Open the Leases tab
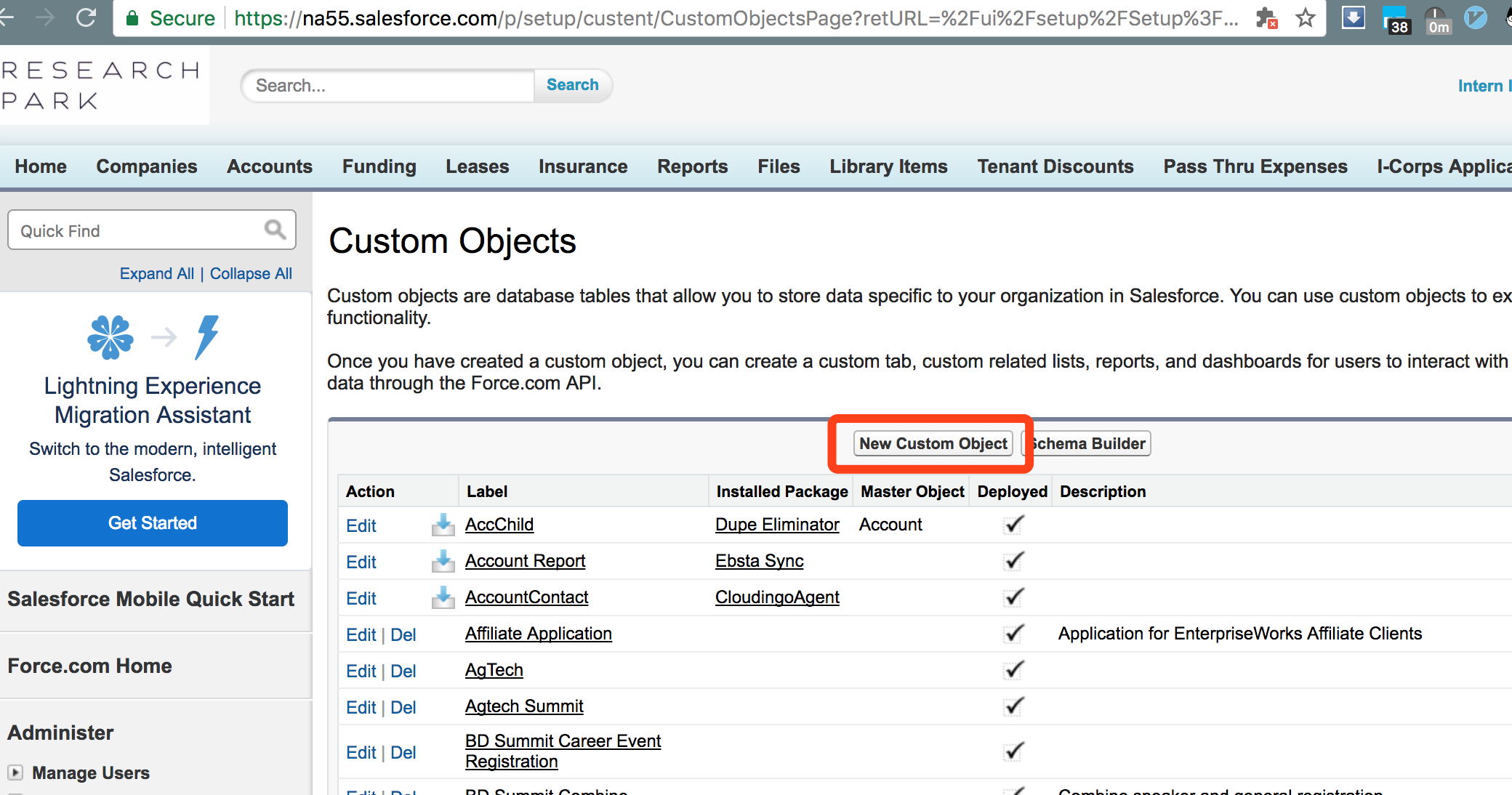Image resolution: width=1512 pixels, height=795 pixels. point(477,166)
